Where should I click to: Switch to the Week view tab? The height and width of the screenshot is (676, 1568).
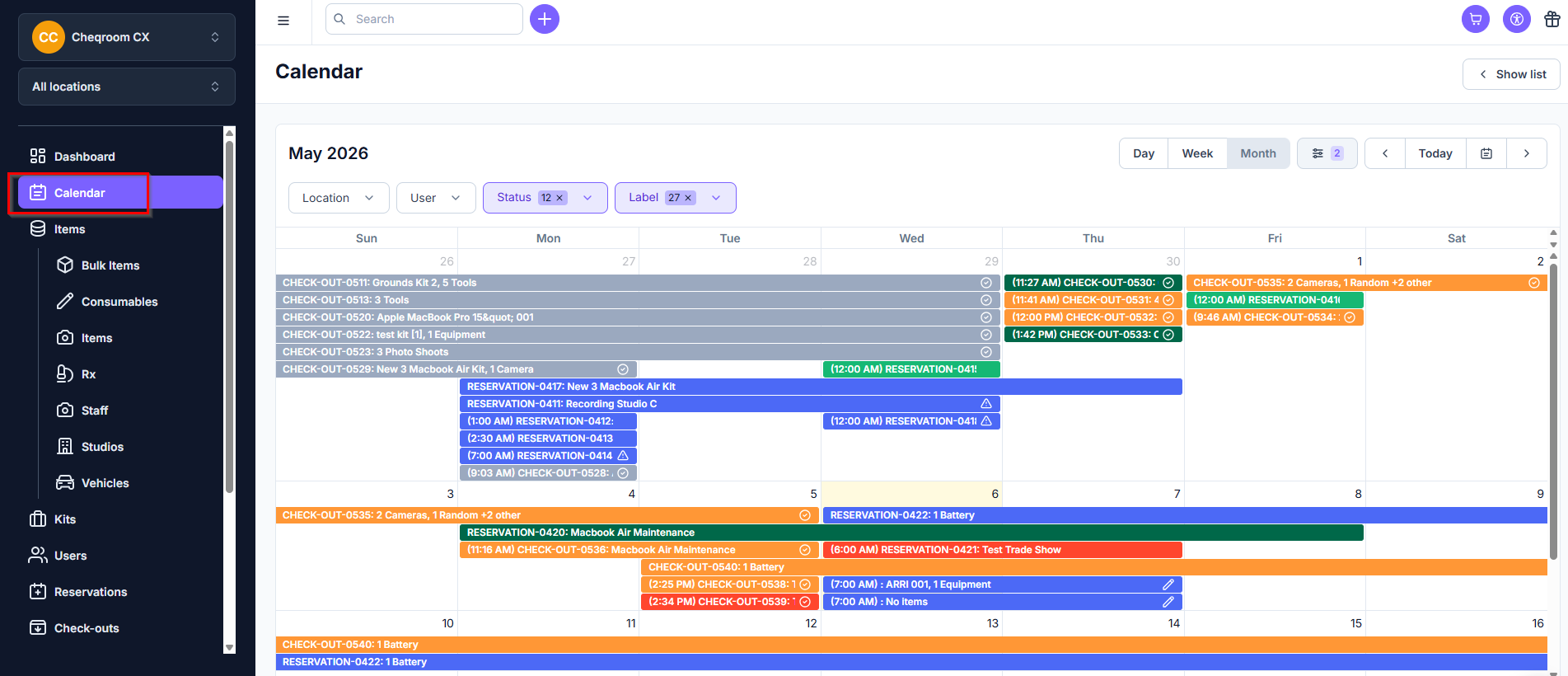tap(1197, 153)
